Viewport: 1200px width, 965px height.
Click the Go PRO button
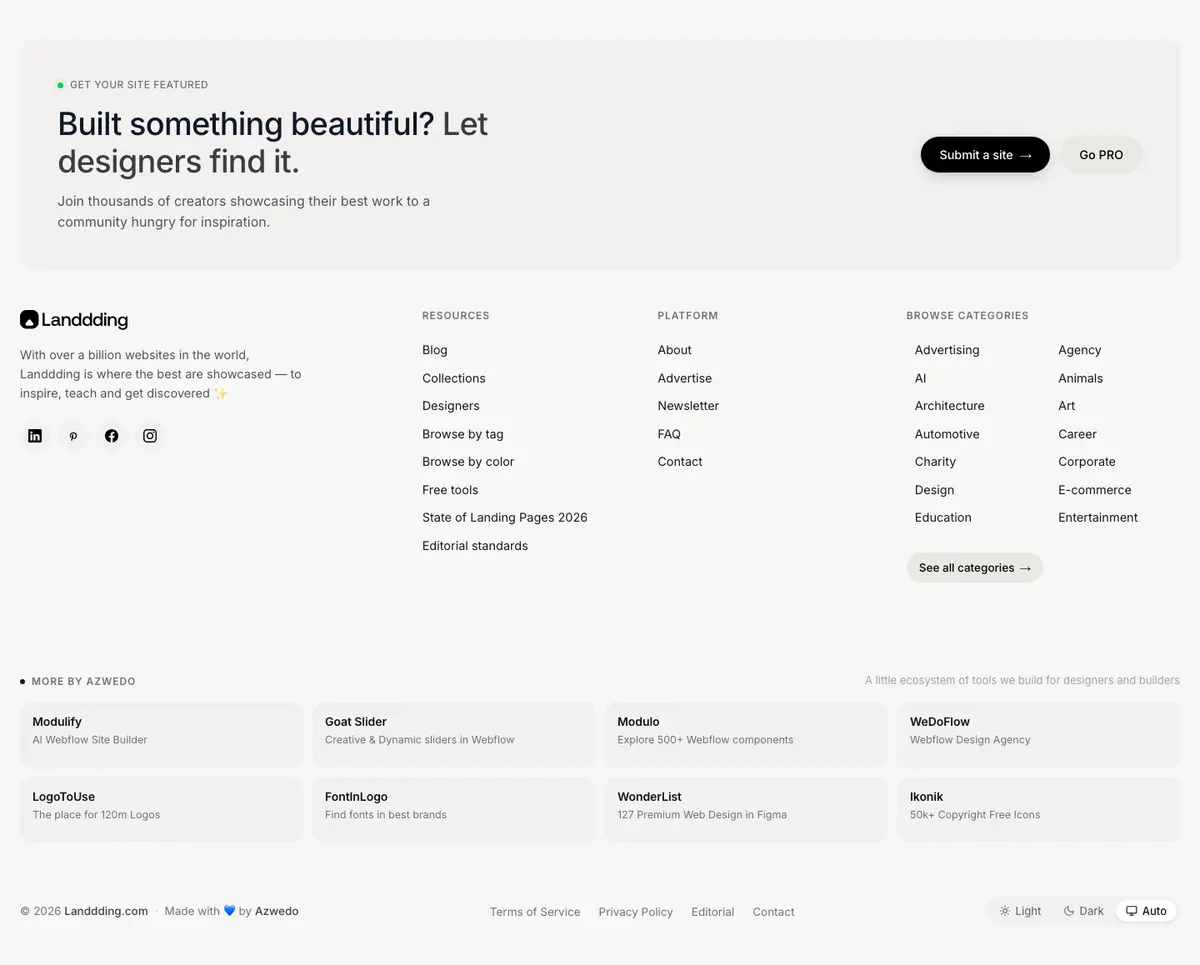(1101, 155)
